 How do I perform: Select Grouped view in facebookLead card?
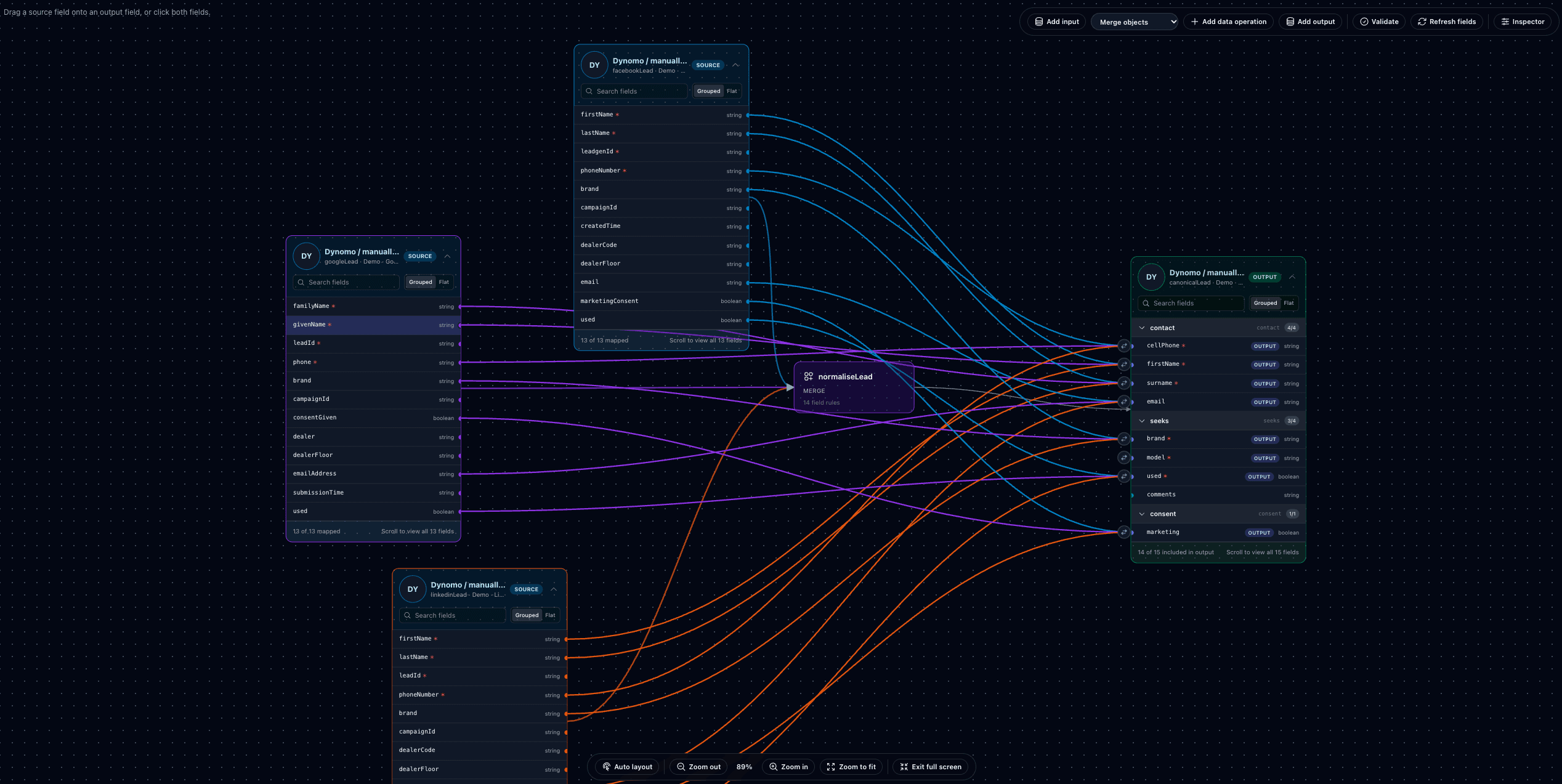pos(708,91)
